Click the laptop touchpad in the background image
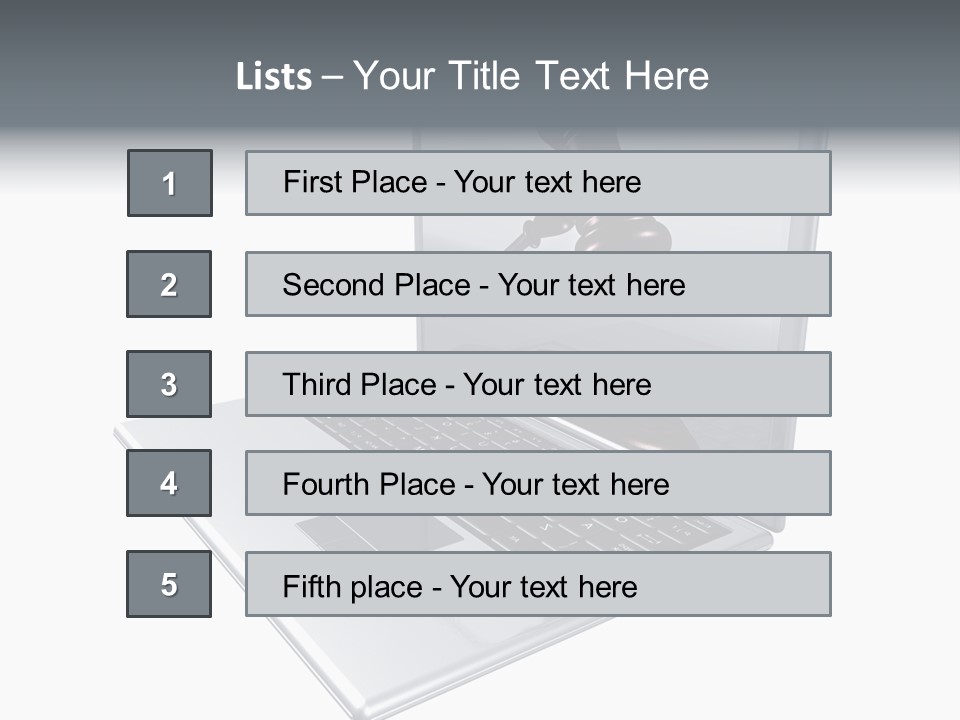This screenshot has width=960, height=720. 380,532
